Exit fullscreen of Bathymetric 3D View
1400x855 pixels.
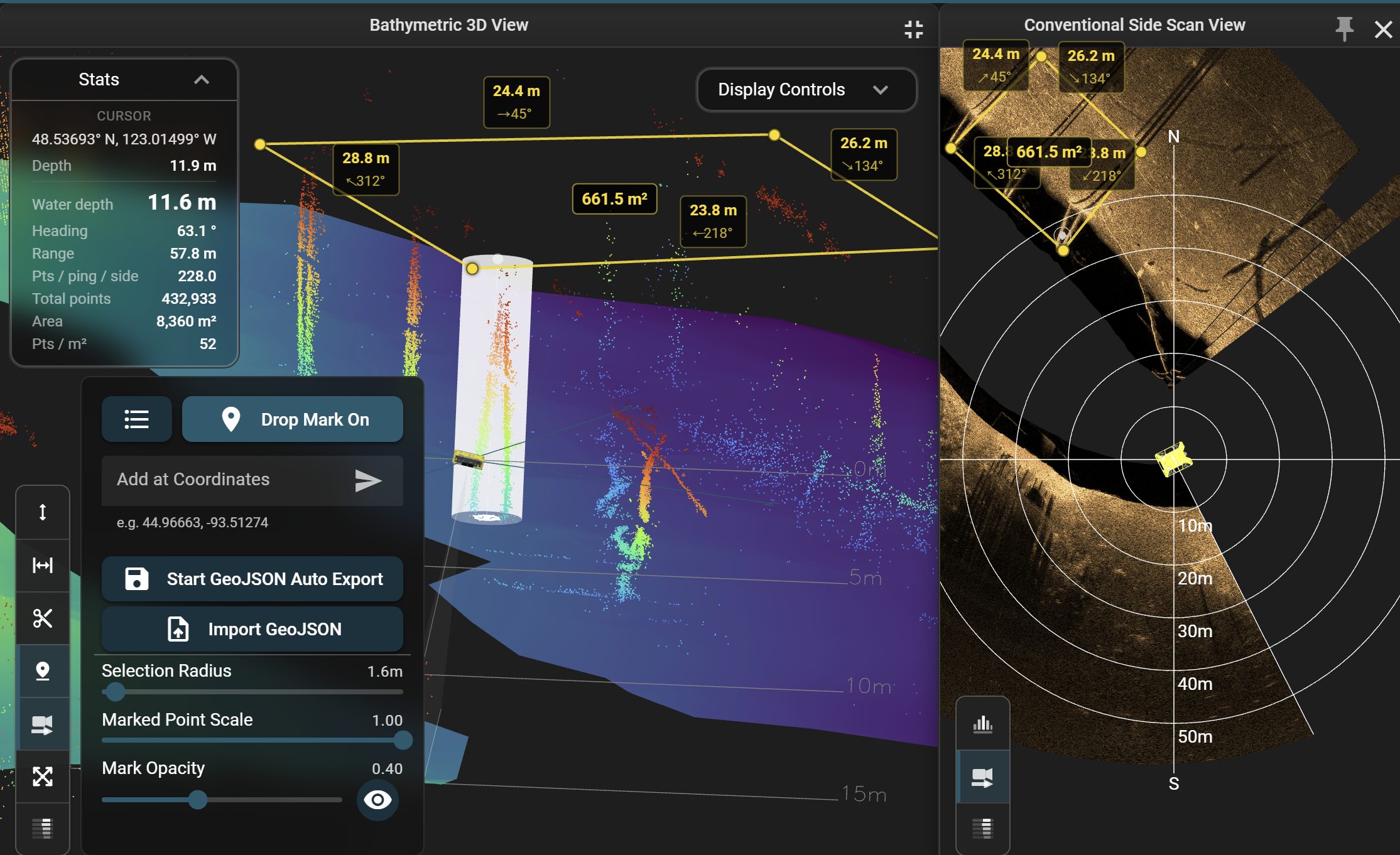[x=914, y=29]
